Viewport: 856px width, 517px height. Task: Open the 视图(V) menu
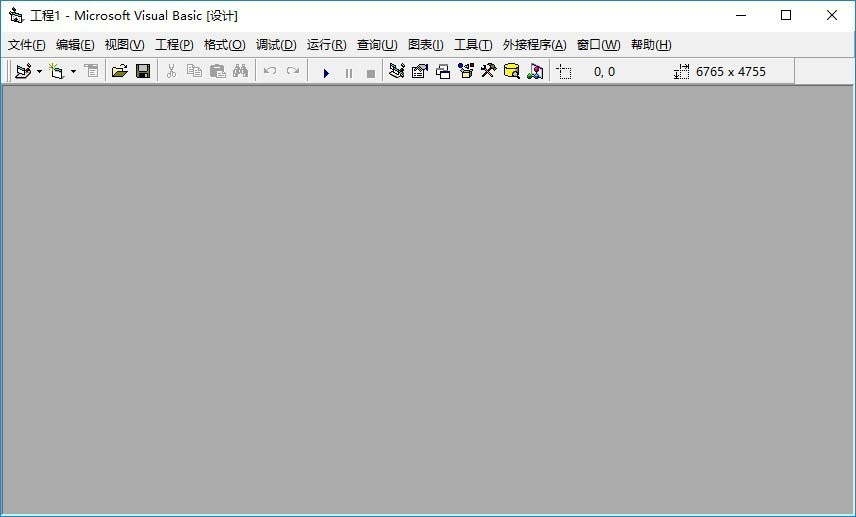coord(124,45)
